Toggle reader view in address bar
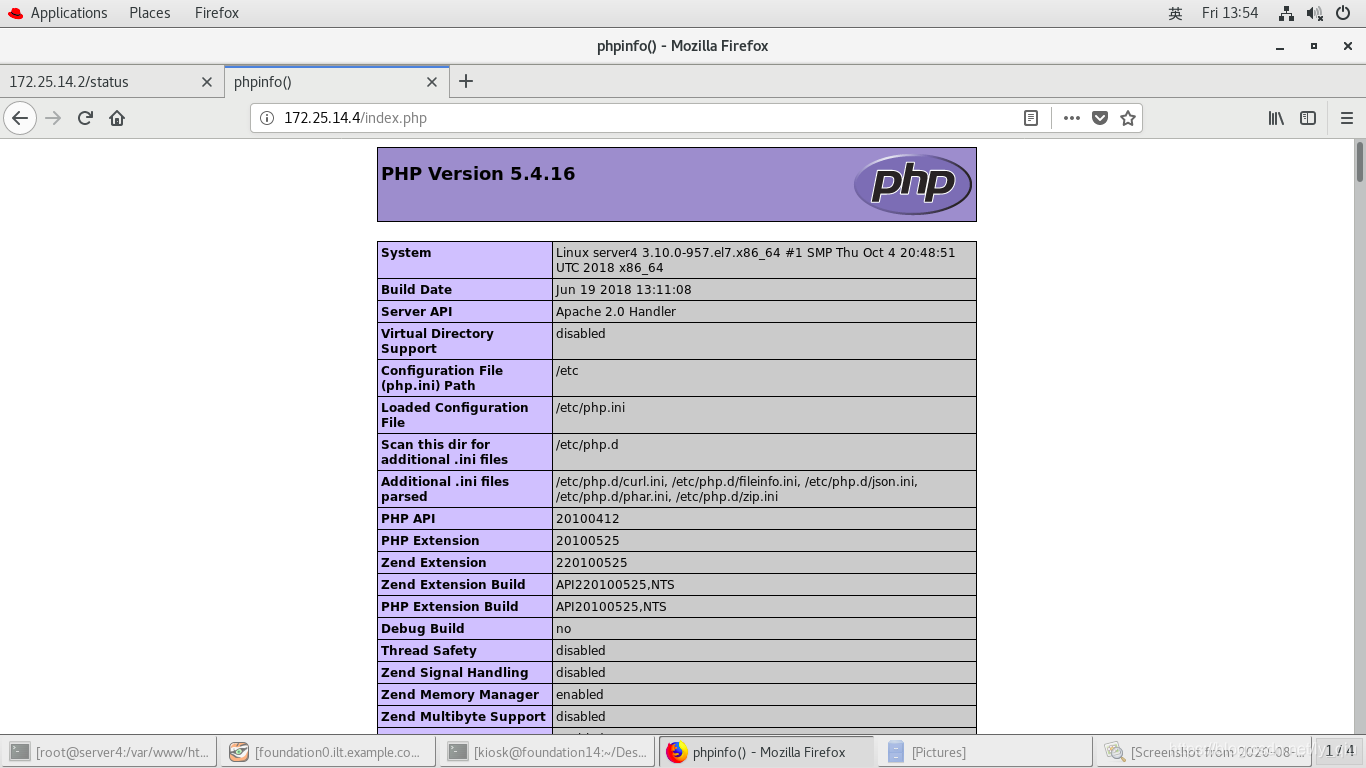Screen dimensions: 1366x768 [1031, 118]
